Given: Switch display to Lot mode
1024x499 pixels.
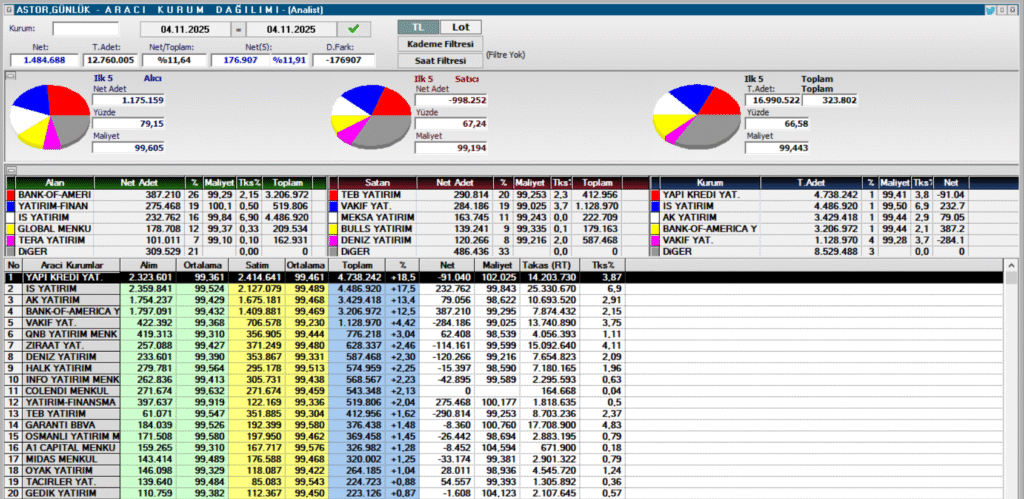Looking at the screenshot, I should (x=459, y=26).
